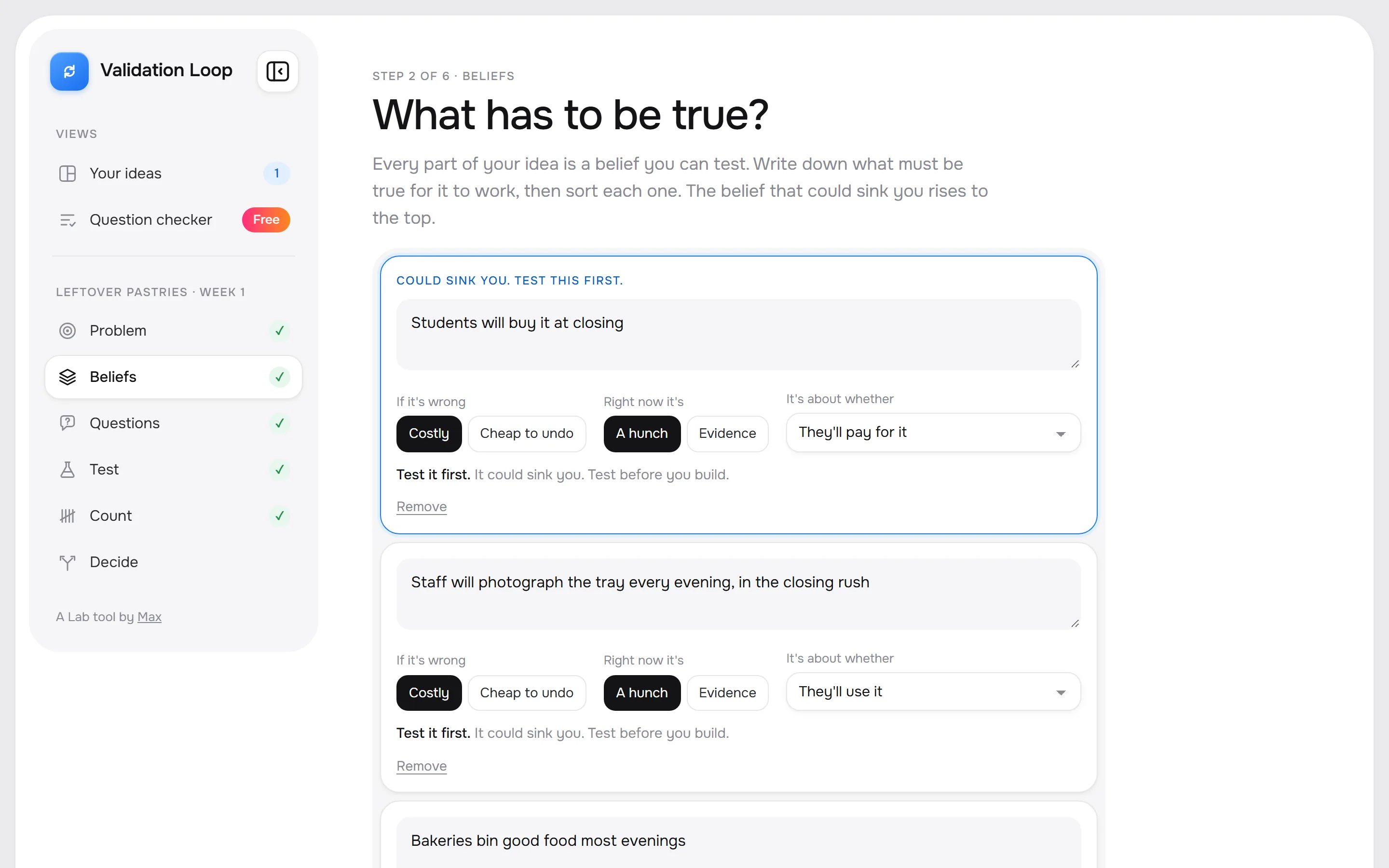
Task: Remove the Students will buy belief
Action: pos(422,507)
